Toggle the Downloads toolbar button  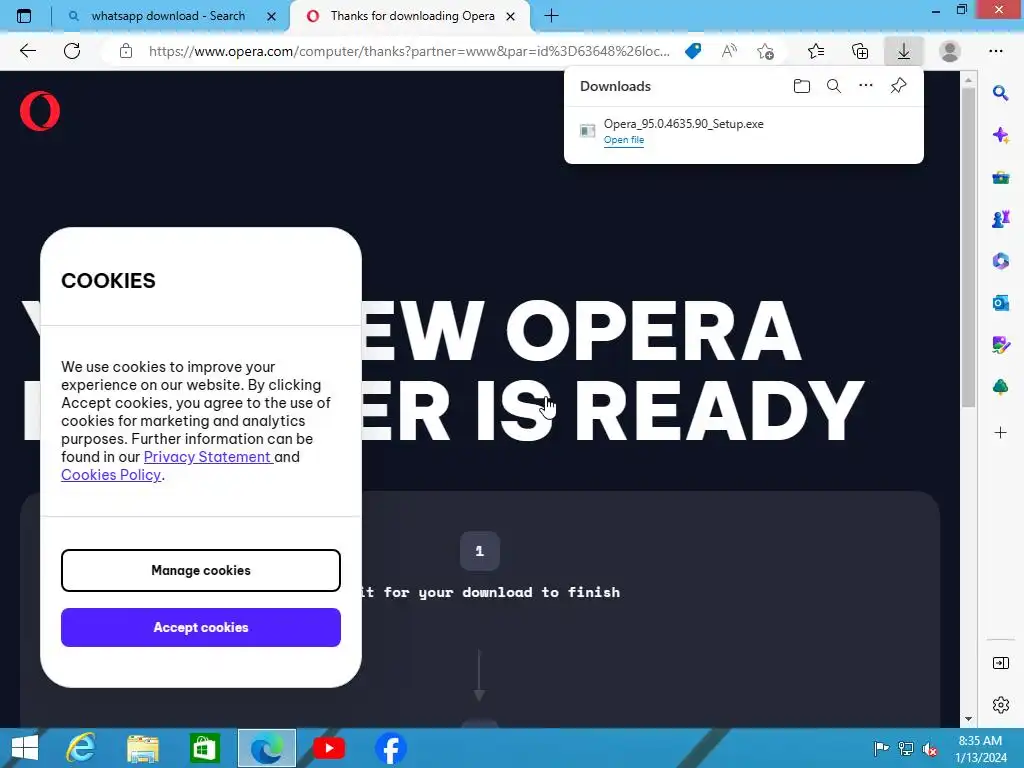(x=904, y=51)
